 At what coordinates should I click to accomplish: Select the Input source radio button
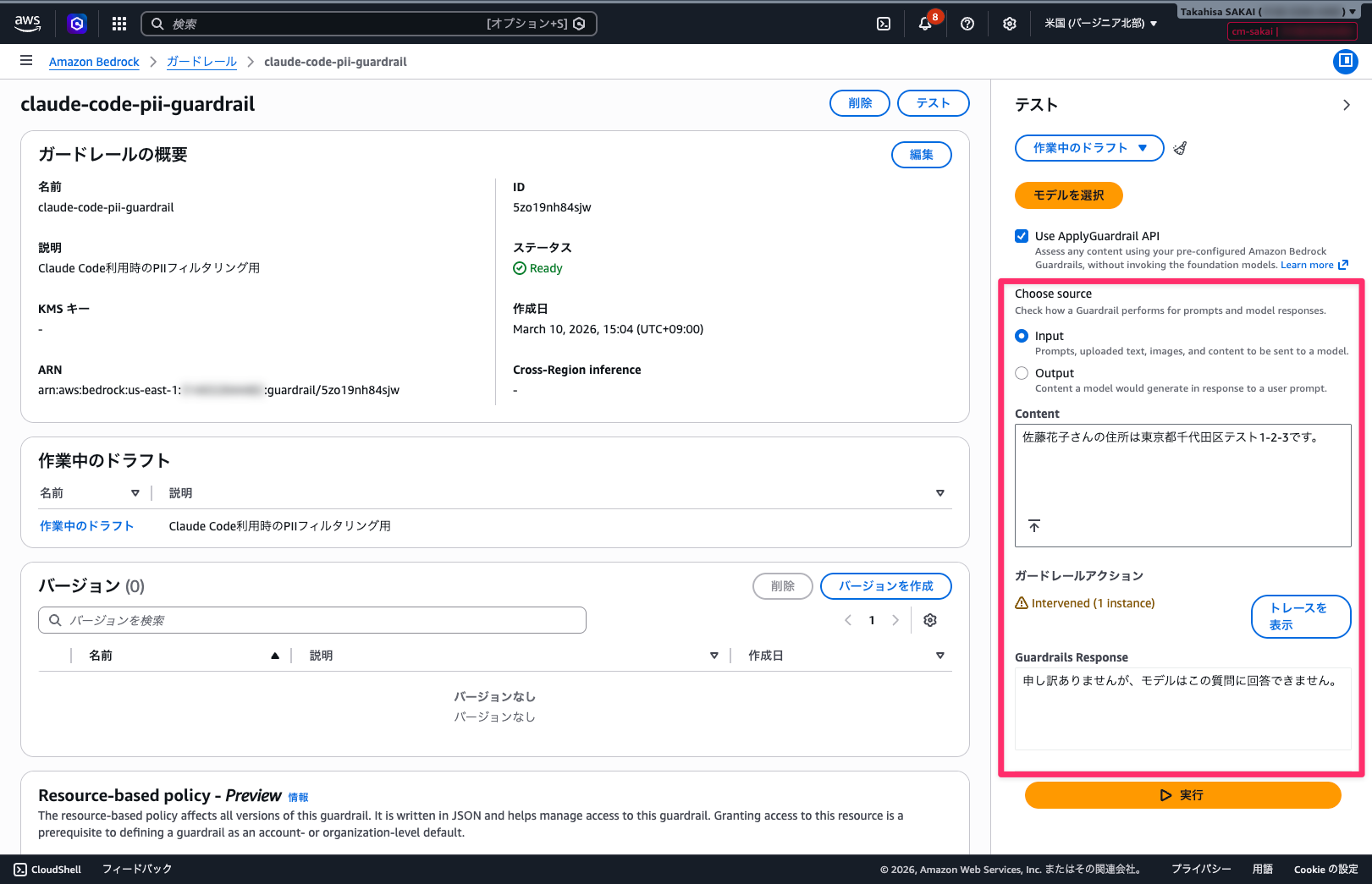(x=1022, y=336)
